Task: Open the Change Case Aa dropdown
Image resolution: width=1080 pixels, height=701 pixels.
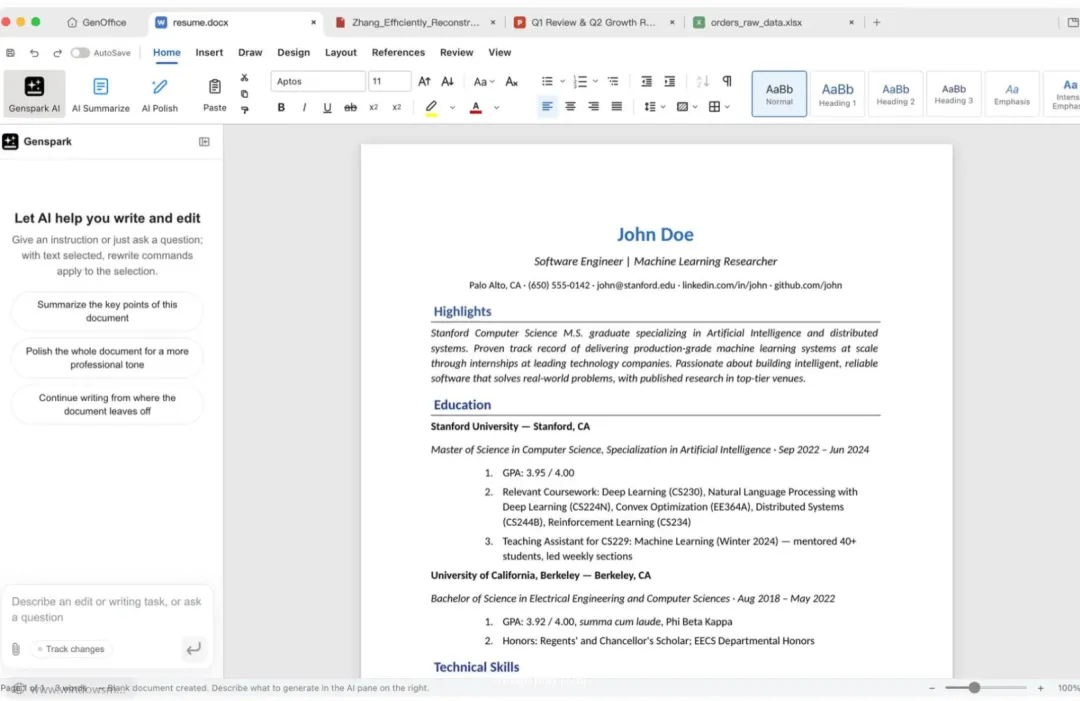Action: click(x=484, y=81)
